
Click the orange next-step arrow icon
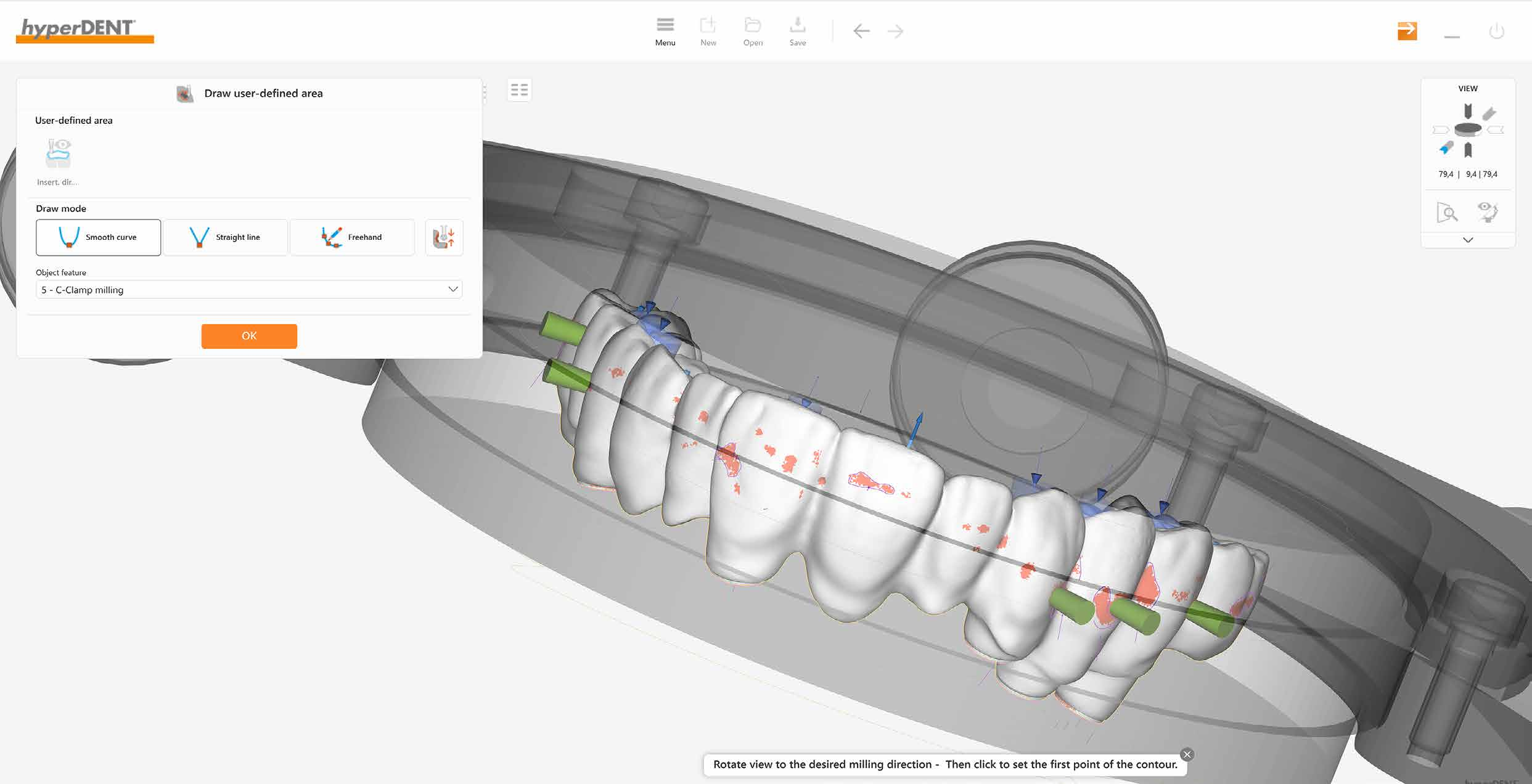click(x=1407, y=31)
